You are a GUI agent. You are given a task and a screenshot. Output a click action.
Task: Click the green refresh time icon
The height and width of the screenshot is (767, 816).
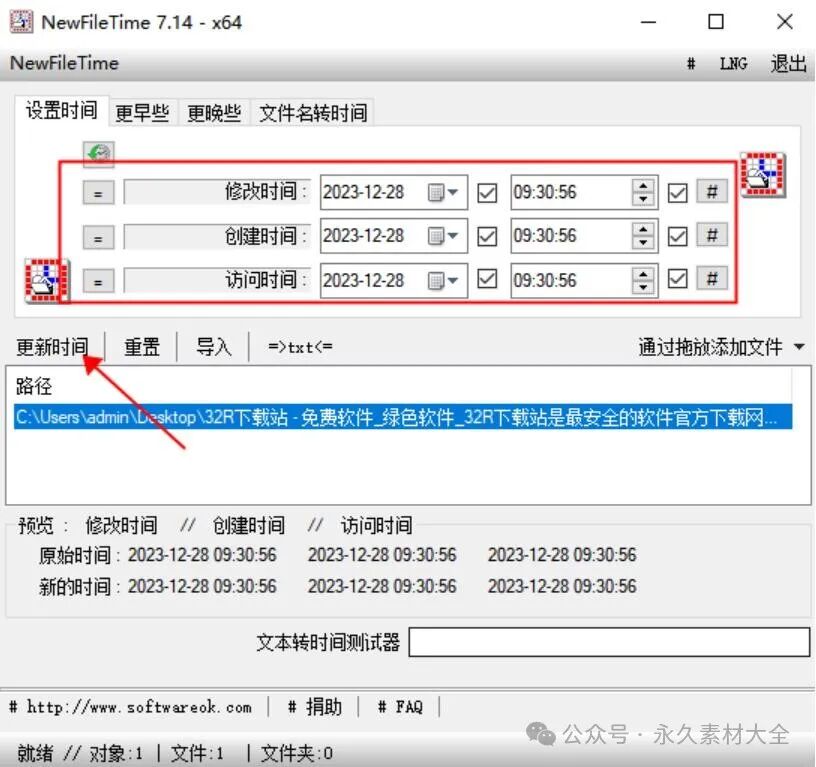pos(98,154)
